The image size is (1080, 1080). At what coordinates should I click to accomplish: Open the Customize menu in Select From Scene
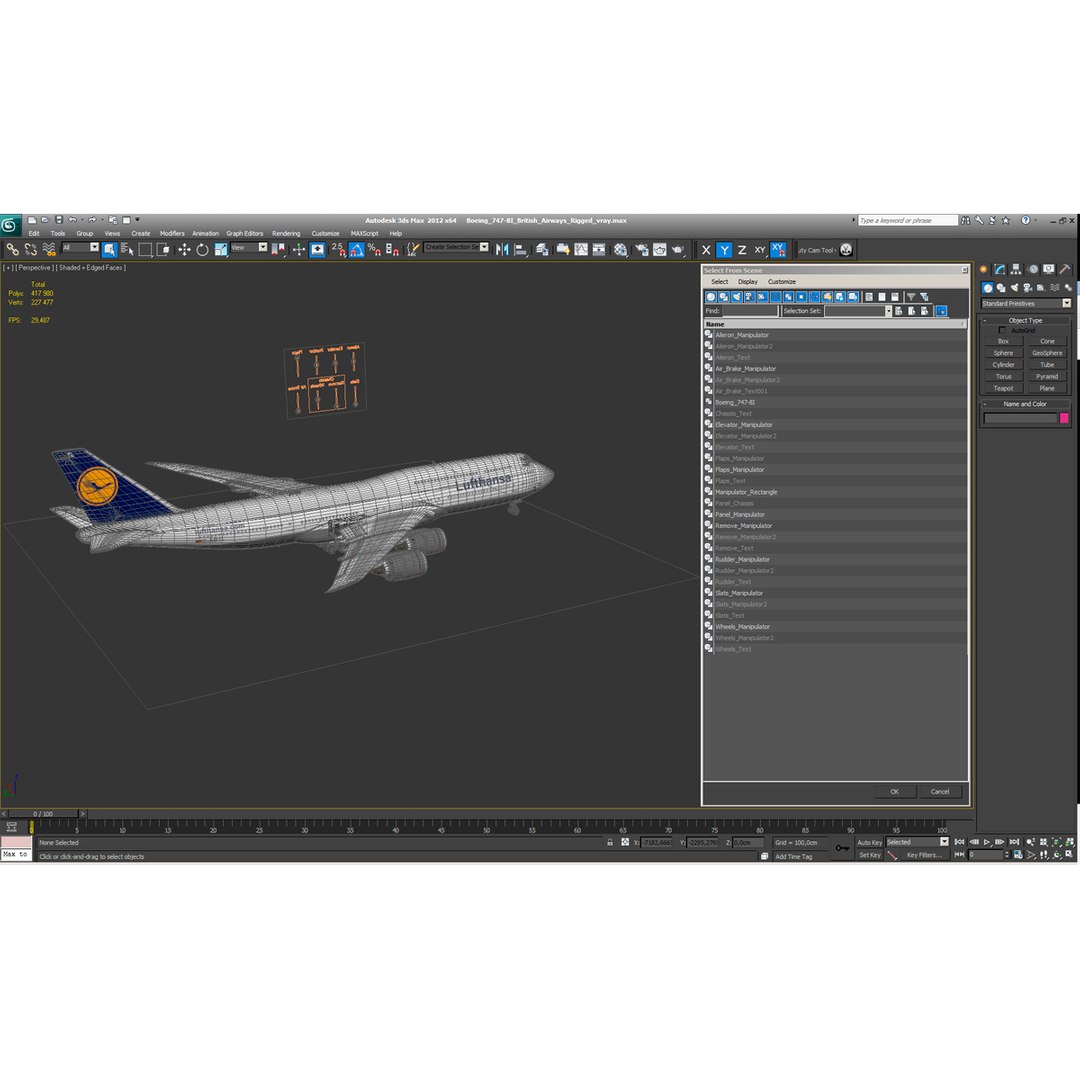pyautogui.click(x=782, y=282)
